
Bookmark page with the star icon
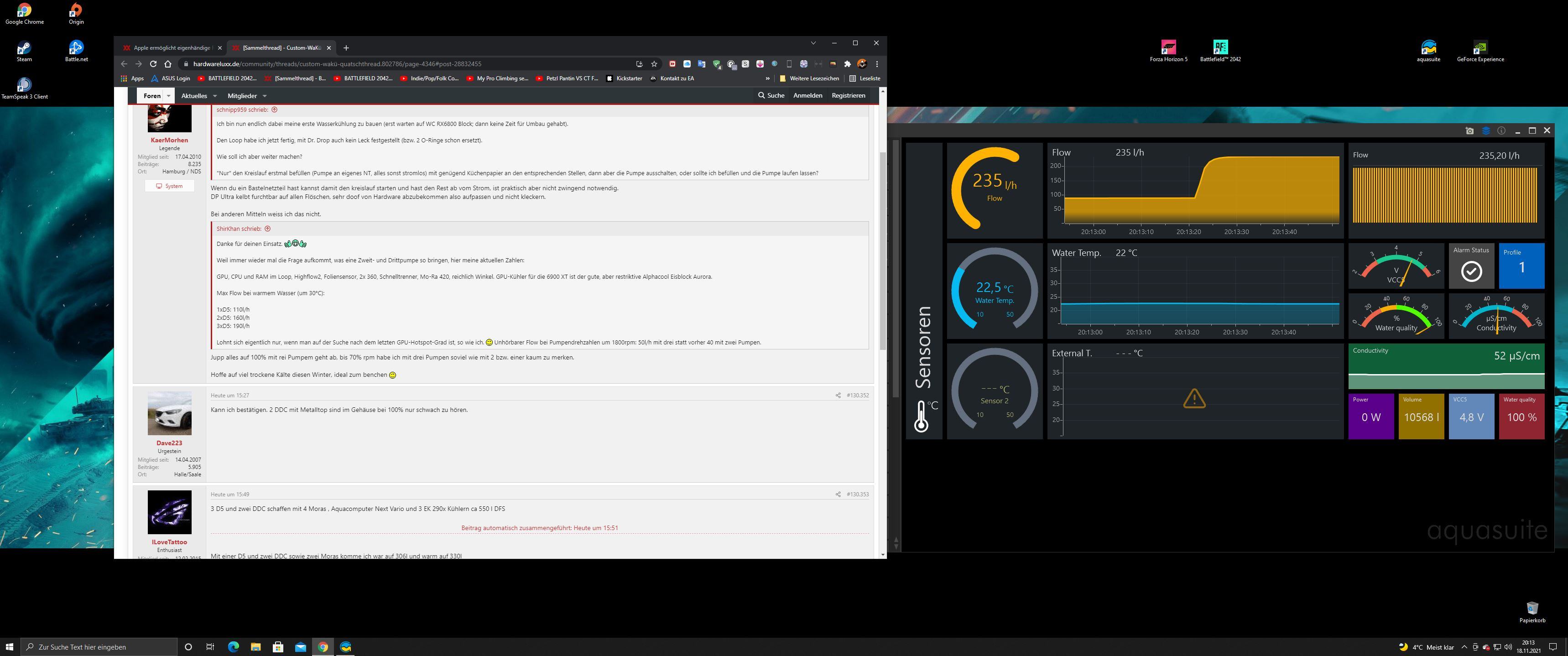click(x=654, y=64)
